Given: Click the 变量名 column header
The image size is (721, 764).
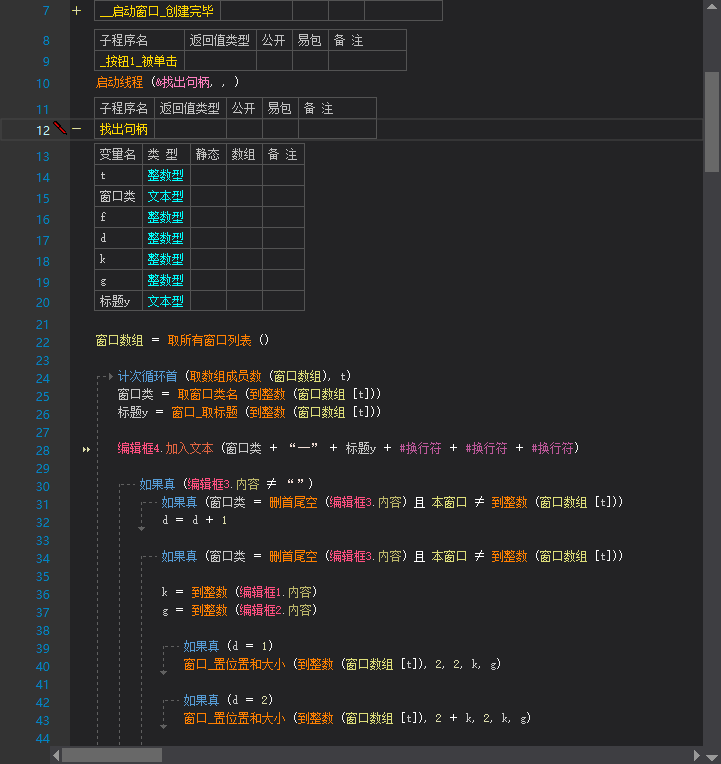Looking at the screenshot, I should [117, 154].
